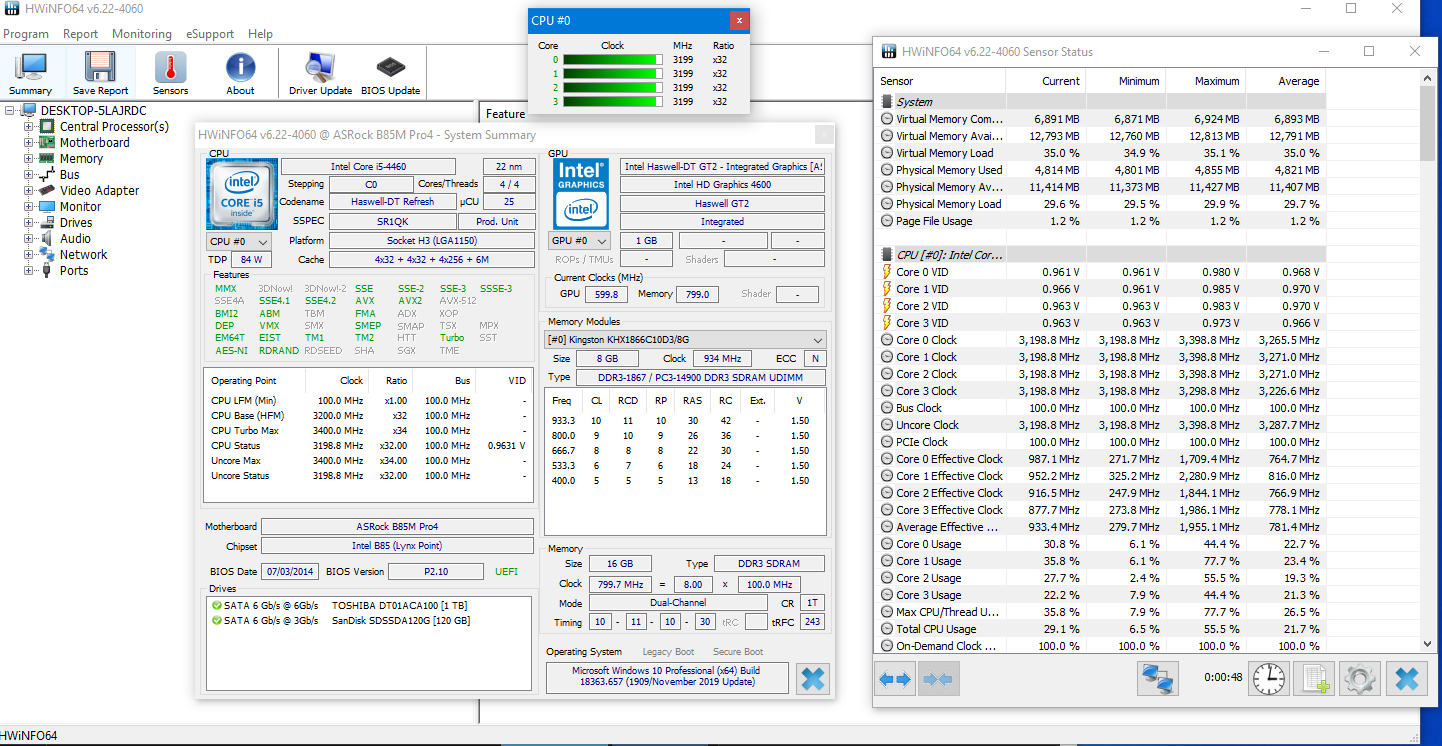Viewport: 1442px width, 746px height.
Task: Open the Kingston memory module dropdown
Action: pos(686,340)
